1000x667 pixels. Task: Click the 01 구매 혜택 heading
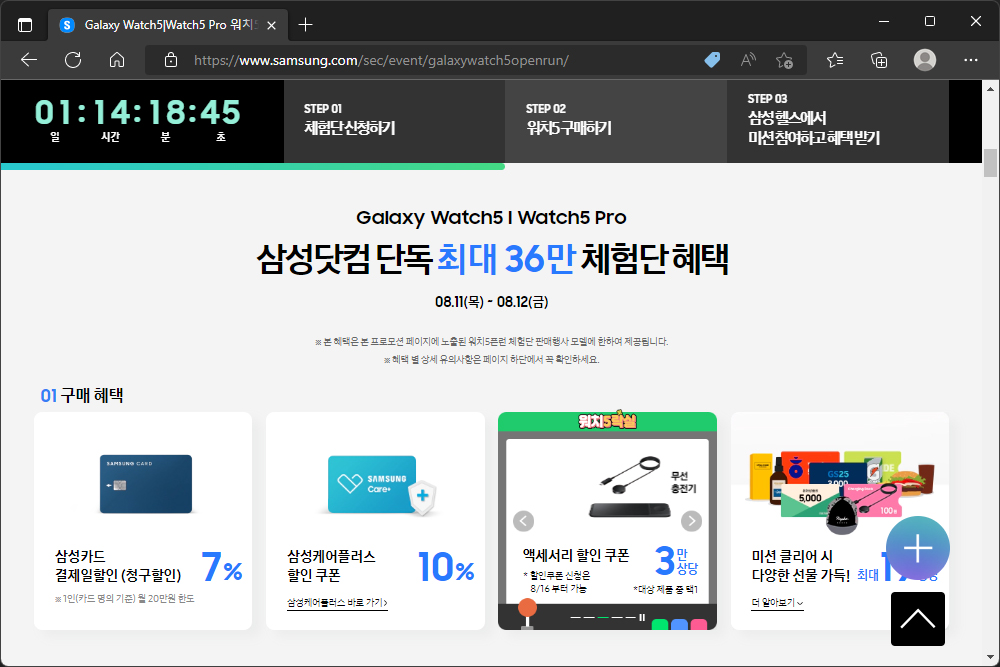pos(82,395)
